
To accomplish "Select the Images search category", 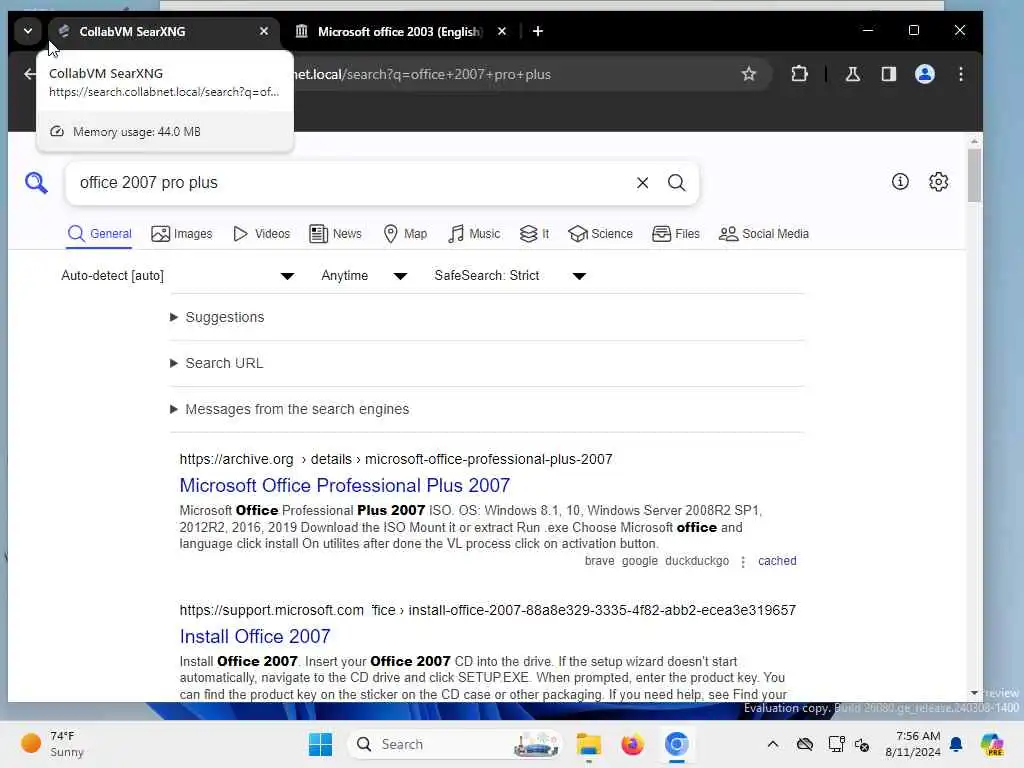I will point(182,234).
